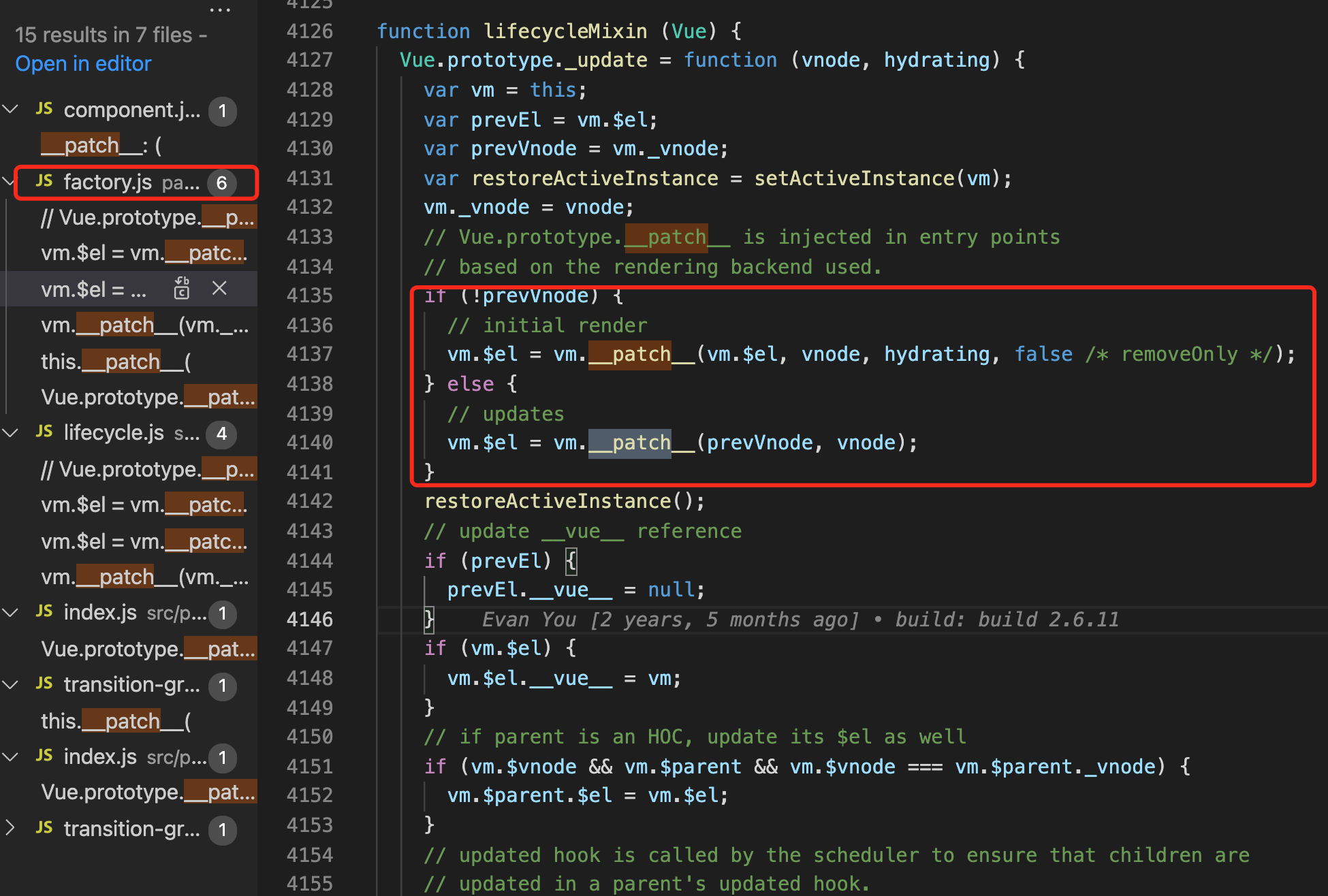
Task: Collapse the first index.js results group
Action: (10, 613)
